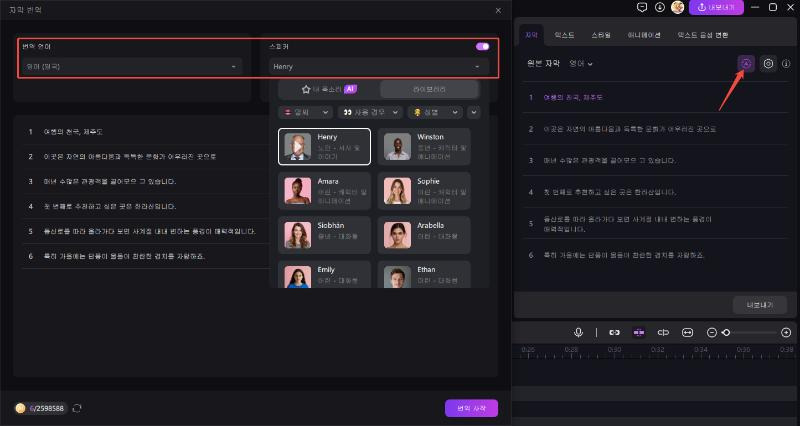Screen dimensions: 800x426
Task: Select subtitle row 4 in right panel
Action: point(656,192)
